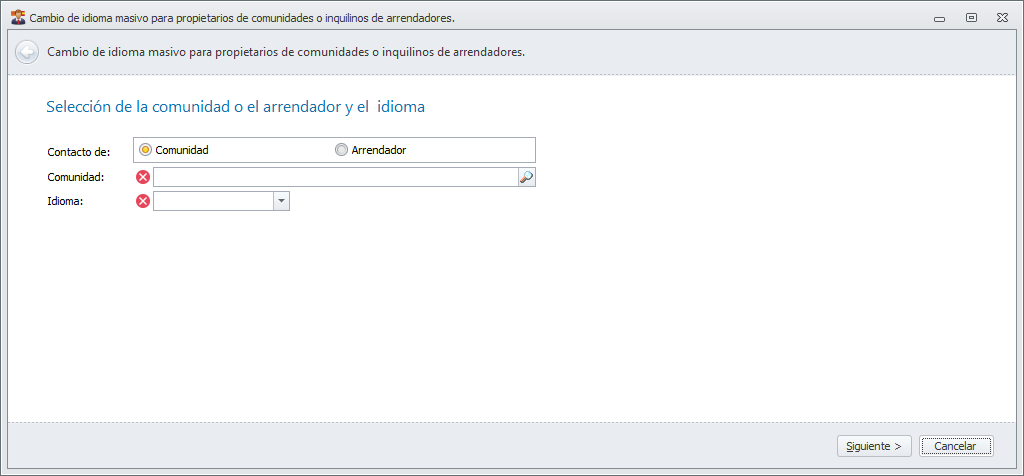Click the 'Comunidad:' field label
Screen dimensions: 1024x476
point(76,177)
